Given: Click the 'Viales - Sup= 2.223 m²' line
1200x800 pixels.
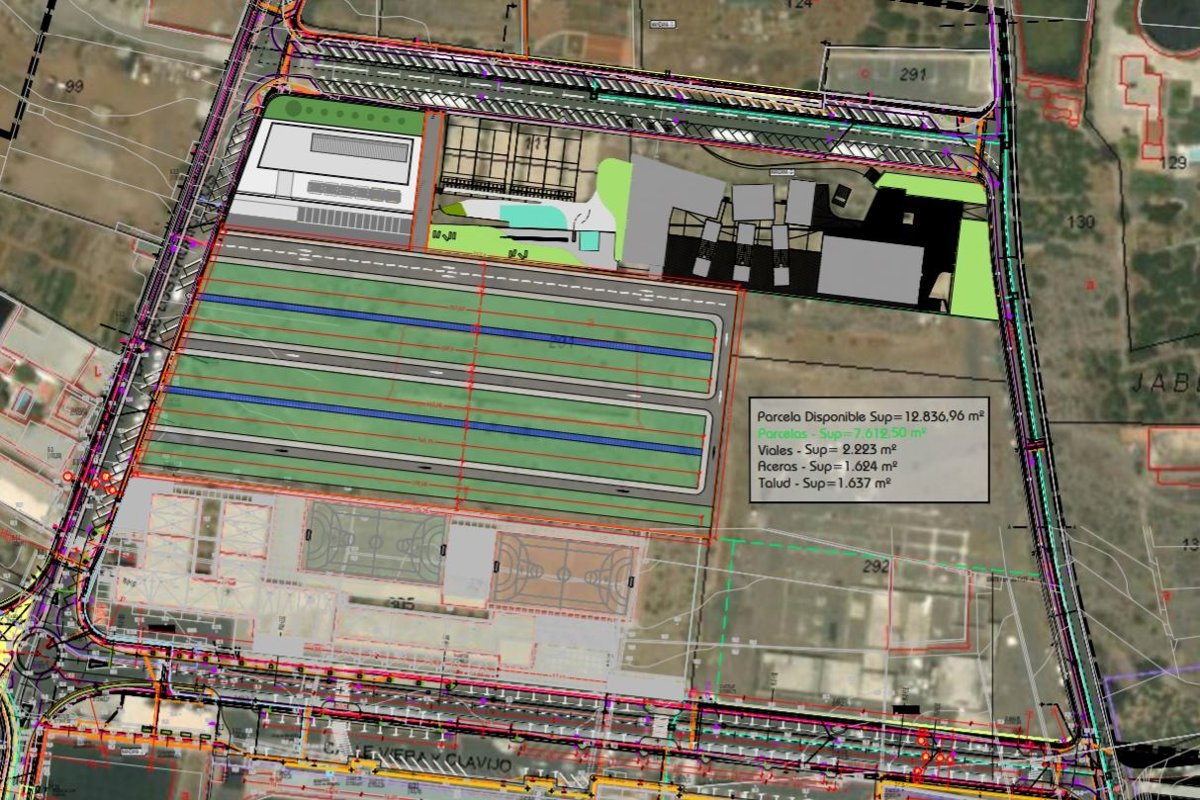Looking at the screenshot, I should 826,450.
